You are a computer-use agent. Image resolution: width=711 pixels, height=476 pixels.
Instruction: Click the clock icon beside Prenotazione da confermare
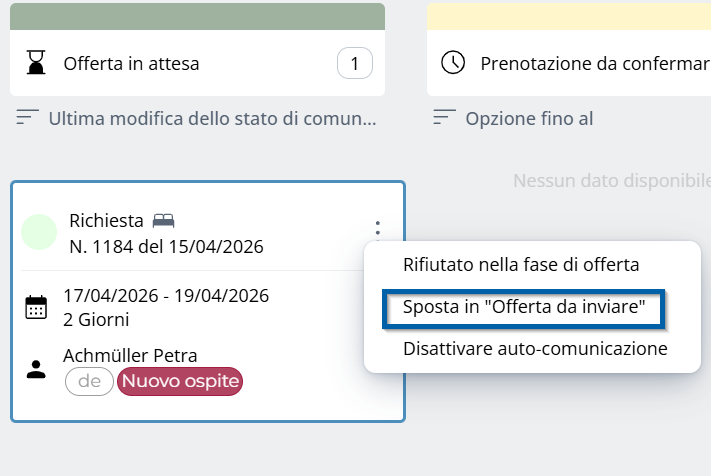[453, 63]
